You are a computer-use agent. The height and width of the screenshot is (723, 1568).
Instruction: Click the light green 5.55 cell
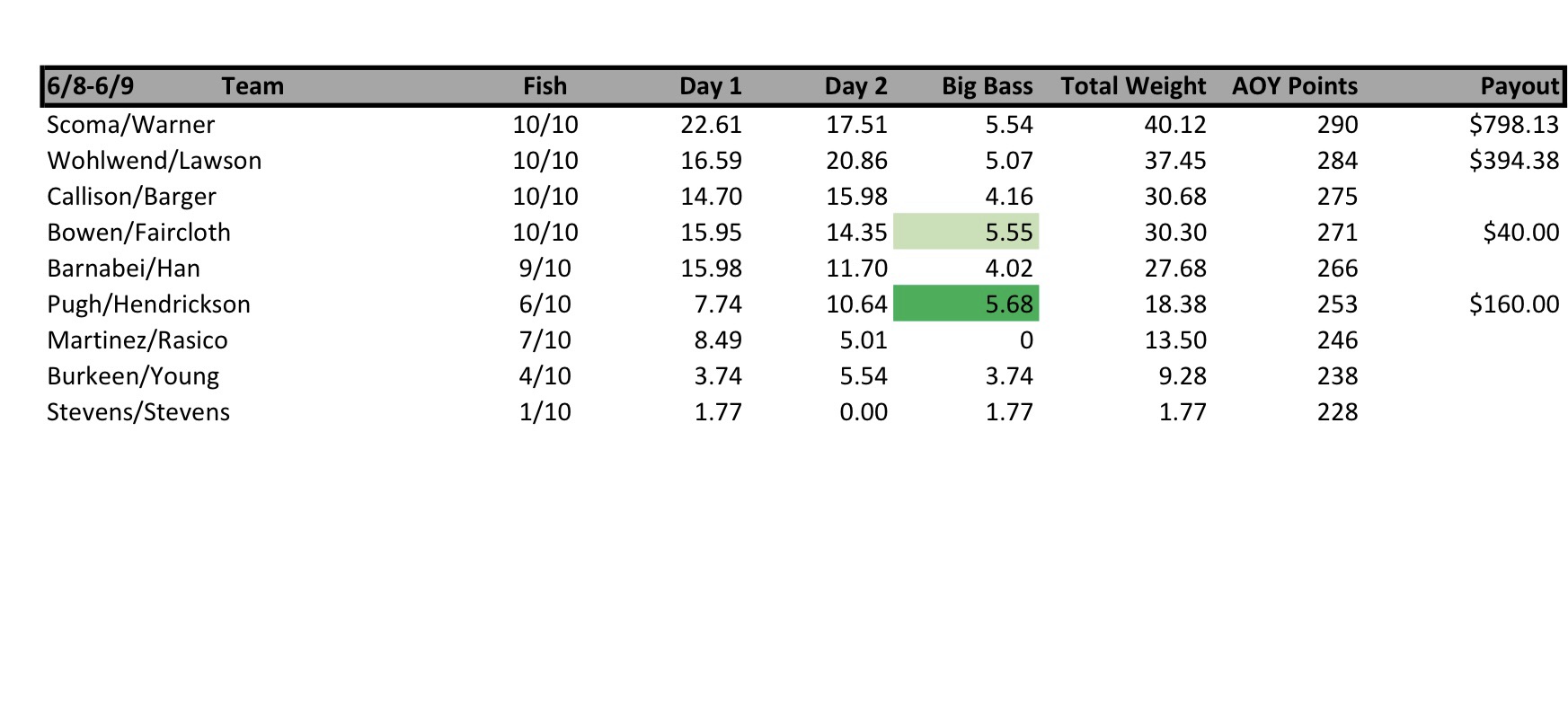966,232
